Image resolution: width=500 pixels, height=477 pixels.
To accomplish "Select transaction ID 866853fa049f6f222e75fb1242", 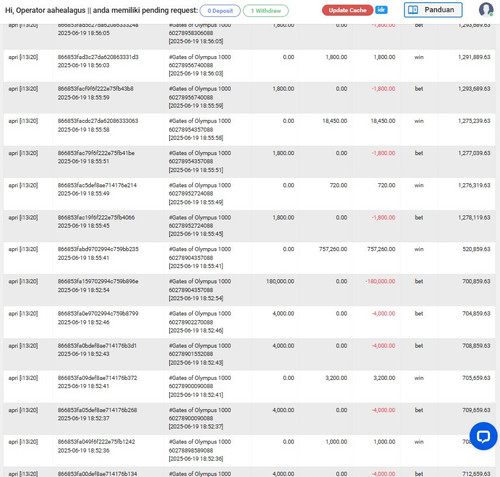I will 96,442.
